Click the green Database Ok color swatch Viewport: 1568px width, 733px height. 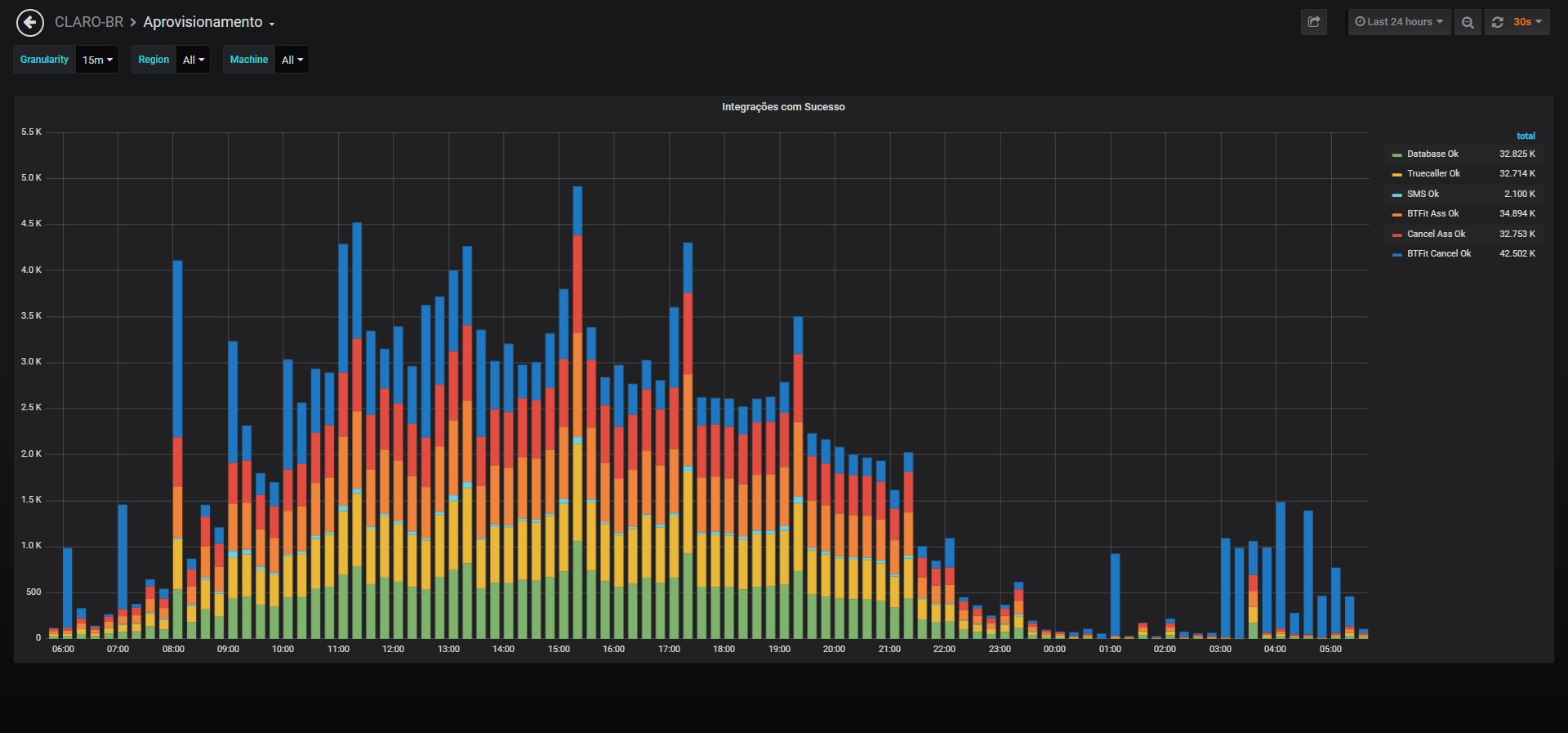click(x=1396, y=154)
